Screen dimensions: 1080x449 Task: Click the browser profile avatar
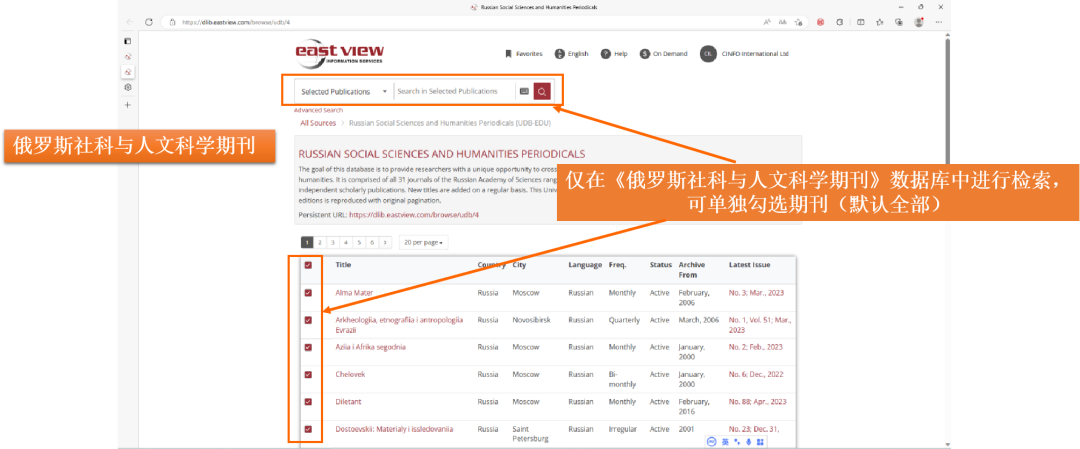[919, 22]
